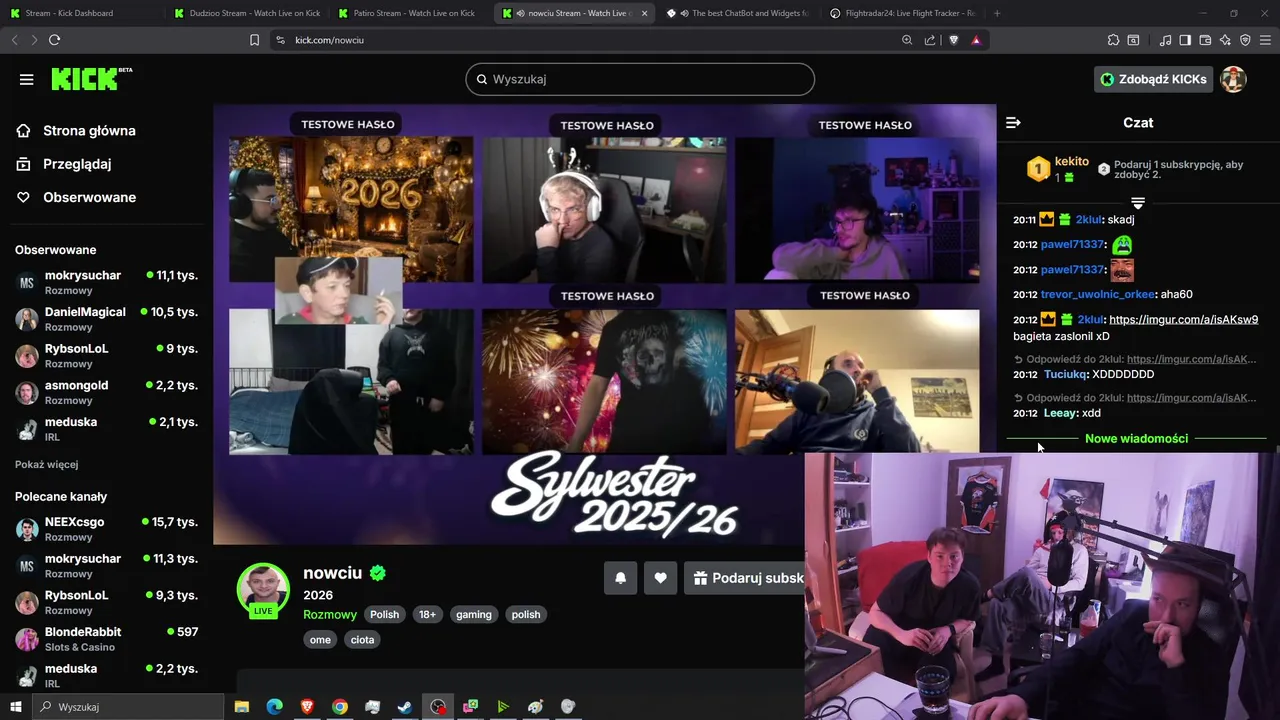Select the Polish tag
This screenshot has width=1280, height=720.
pos(384,615)
